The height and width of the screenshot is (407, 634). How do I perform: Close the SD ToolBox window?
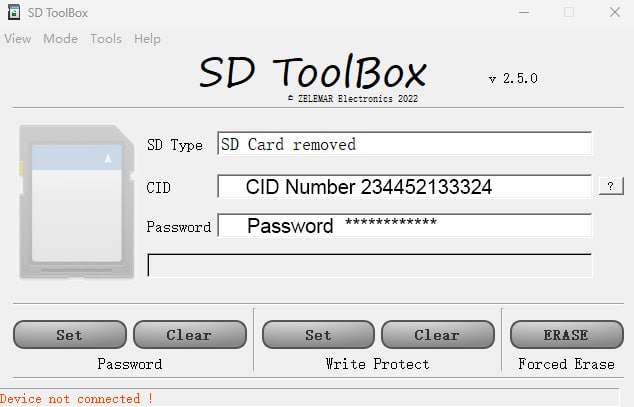[x=615, y=13]
